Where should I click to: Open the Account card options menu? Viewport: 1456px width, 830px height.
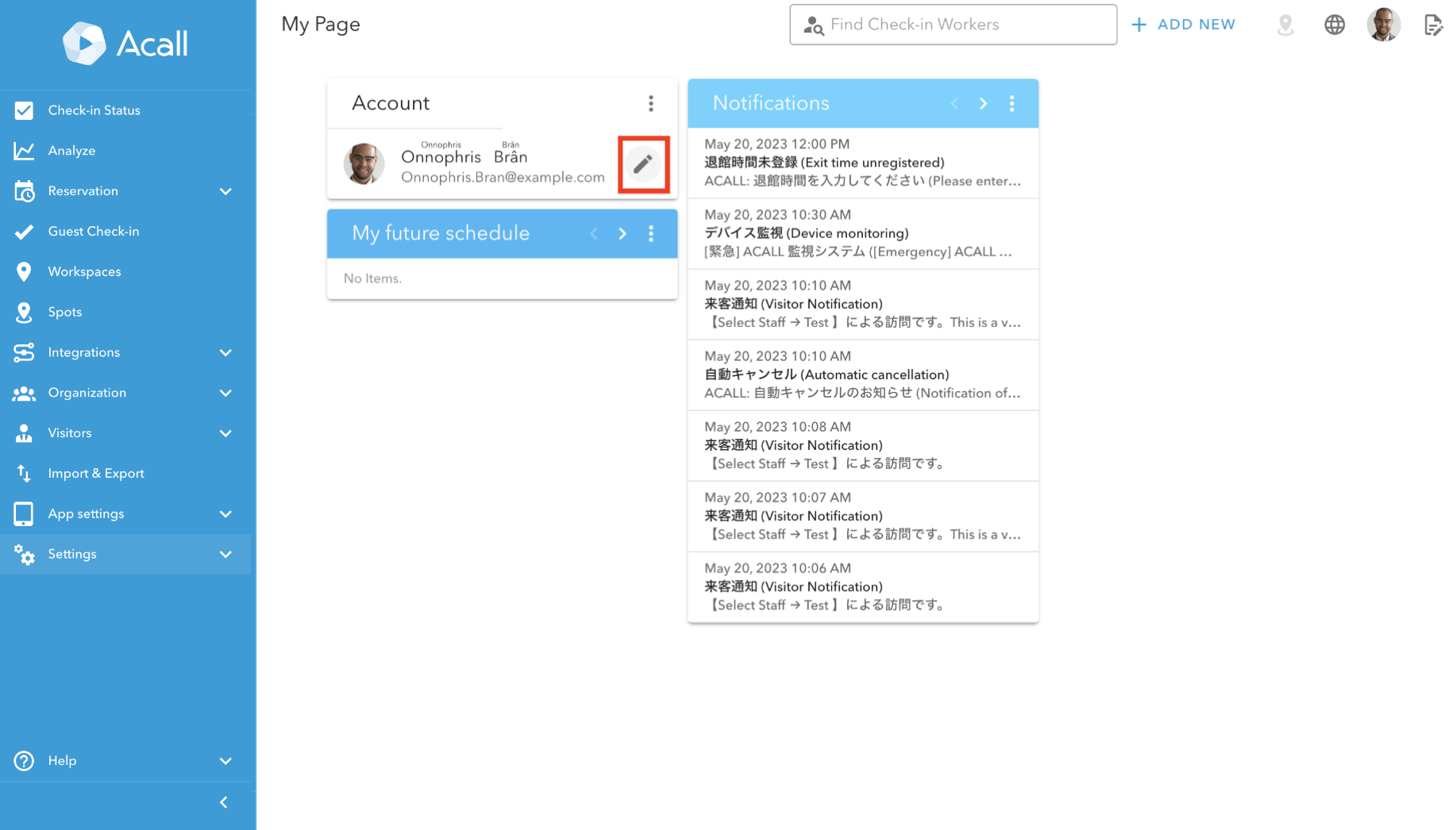click(x=651, y=103)
